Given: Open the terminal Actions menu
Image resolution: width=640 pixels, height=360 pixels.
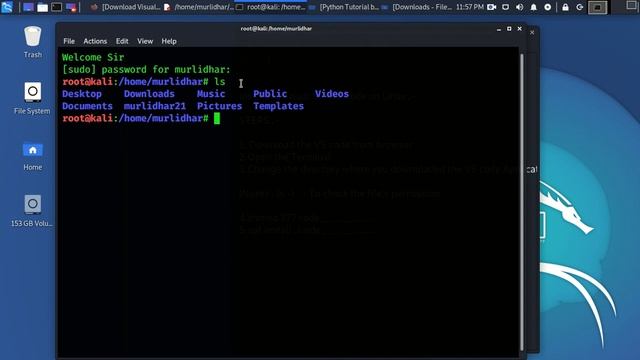Looking at the screenshot, I should click(95, 41).
